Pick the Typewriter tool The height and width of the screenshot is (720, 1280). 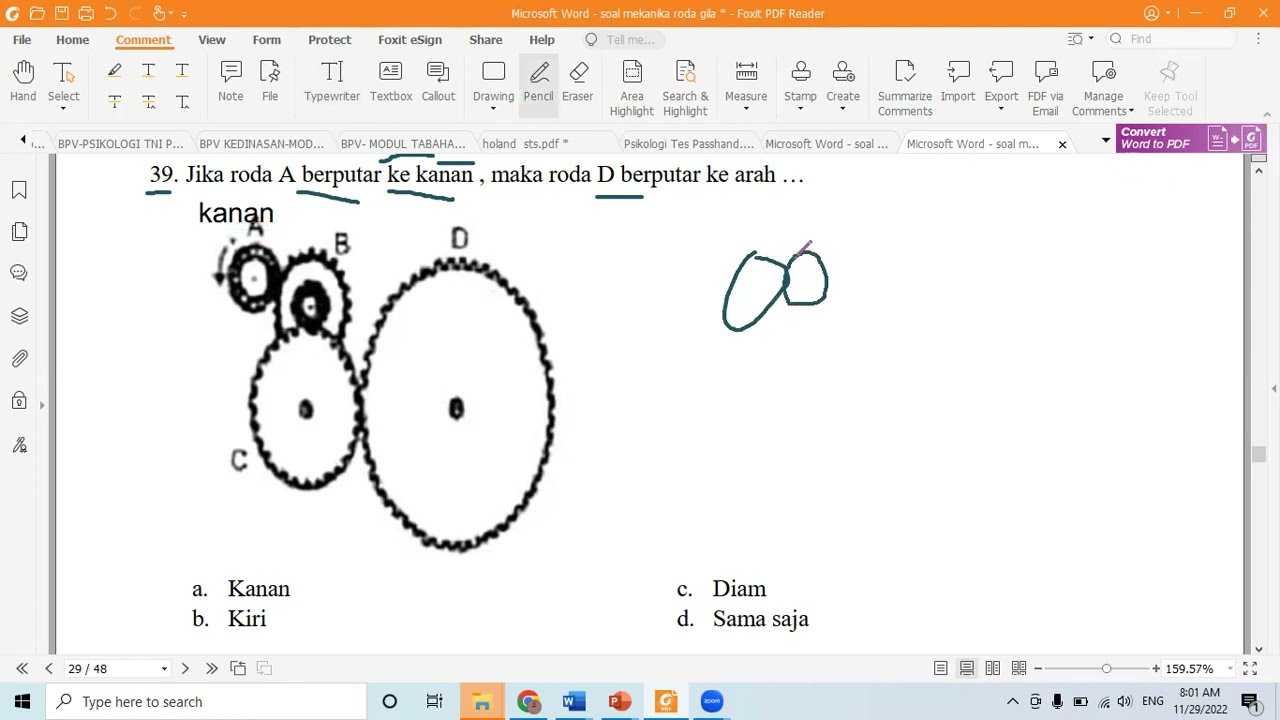(332, 82)
